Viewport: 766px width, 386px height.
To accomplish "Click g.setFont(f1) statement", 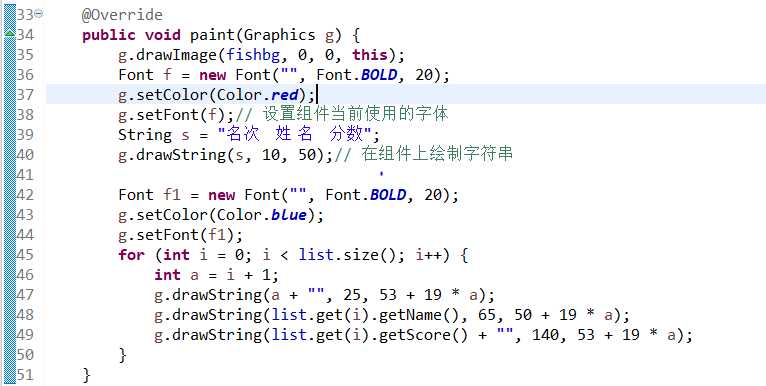I will point(180,235).
